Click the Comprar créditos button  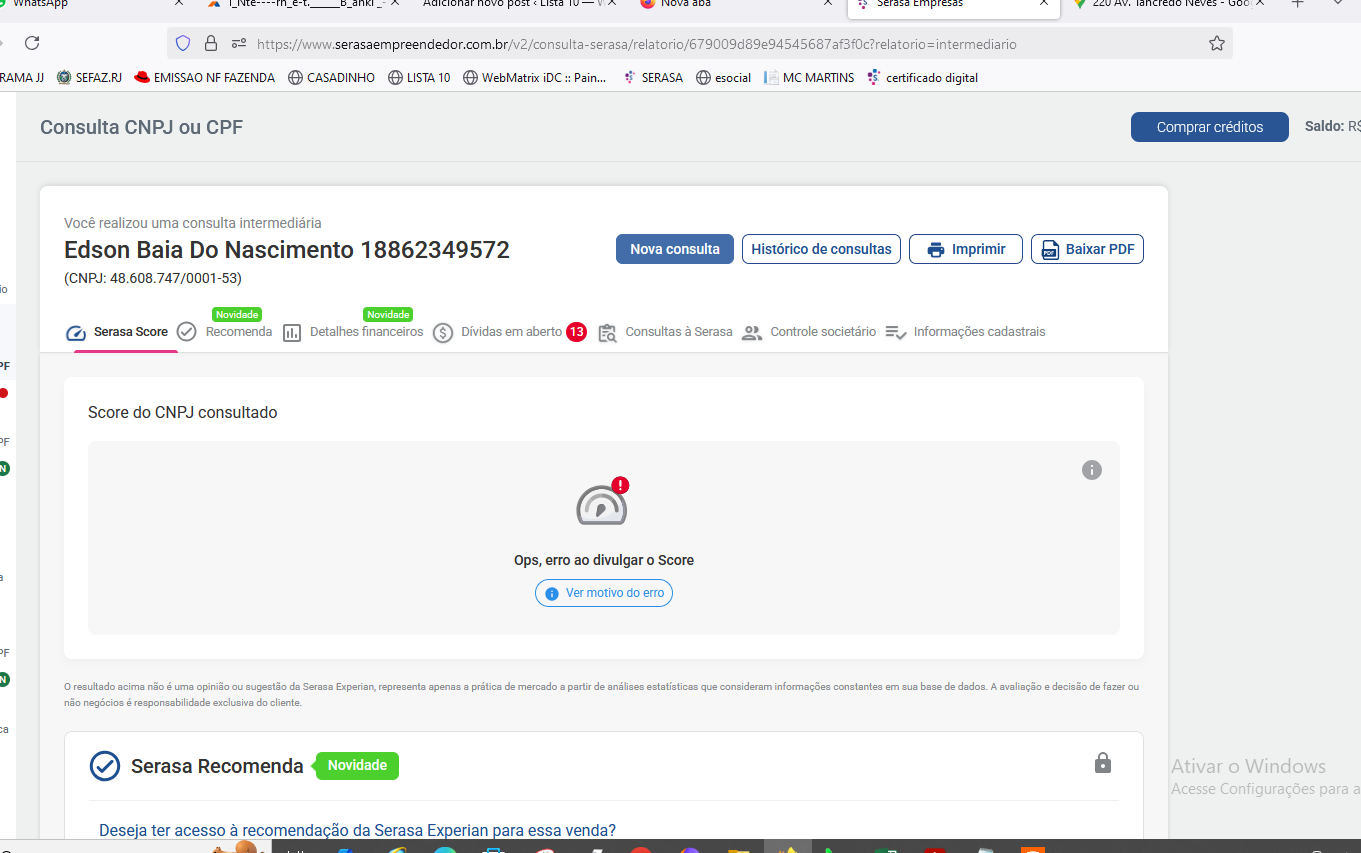point(1210,127)
